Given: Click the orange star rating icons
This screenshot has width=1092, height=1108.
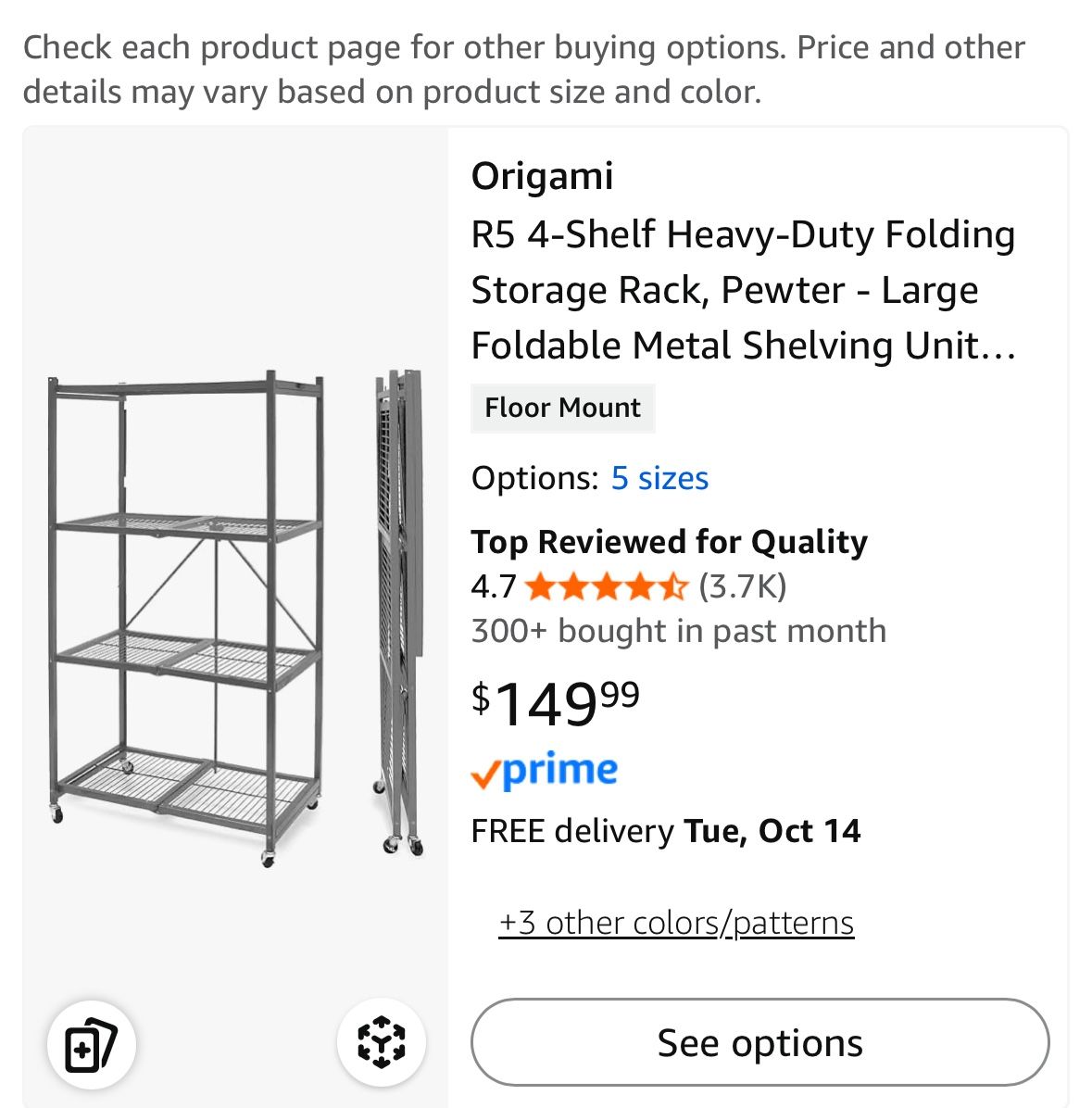Looking at the screenshot, I should tap(607, 586).
